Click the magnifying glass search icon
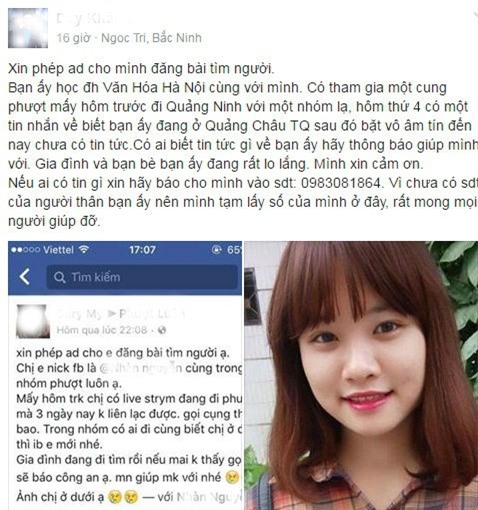Screen dimensions: 478x510 [60, 277]
